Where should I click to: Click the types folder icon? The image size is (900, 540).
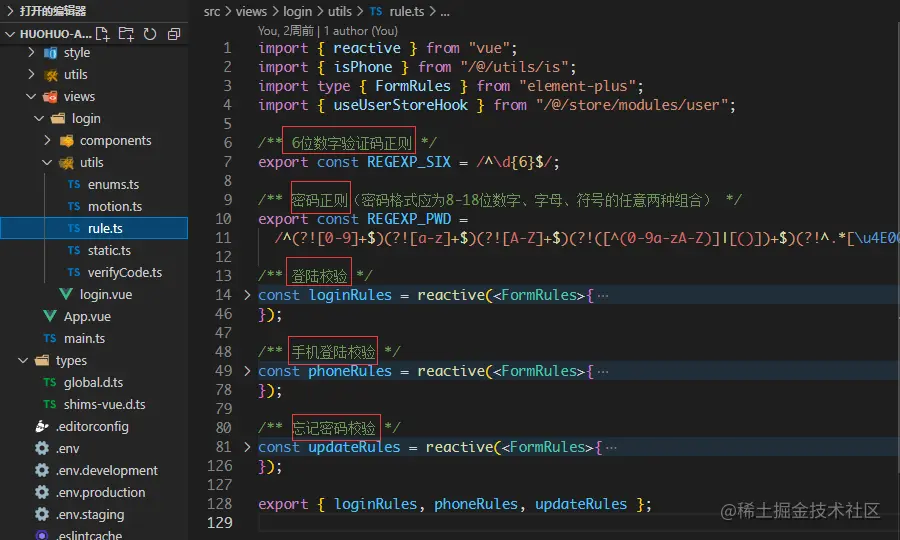pos(42,360)
